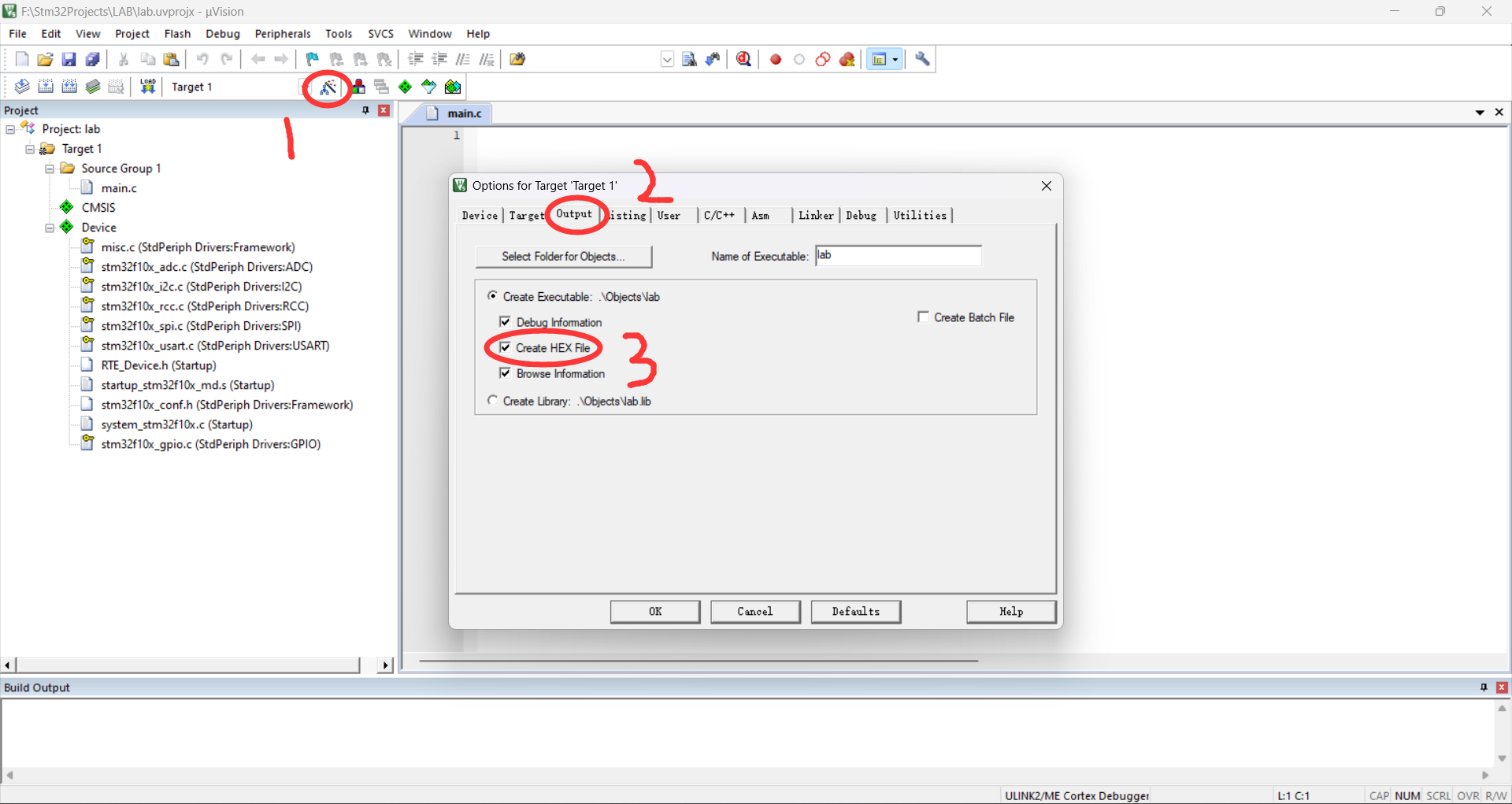Open the window layout dropdown arrow
The height and width of the screenshot is (804, 1512).
[895, 59]
